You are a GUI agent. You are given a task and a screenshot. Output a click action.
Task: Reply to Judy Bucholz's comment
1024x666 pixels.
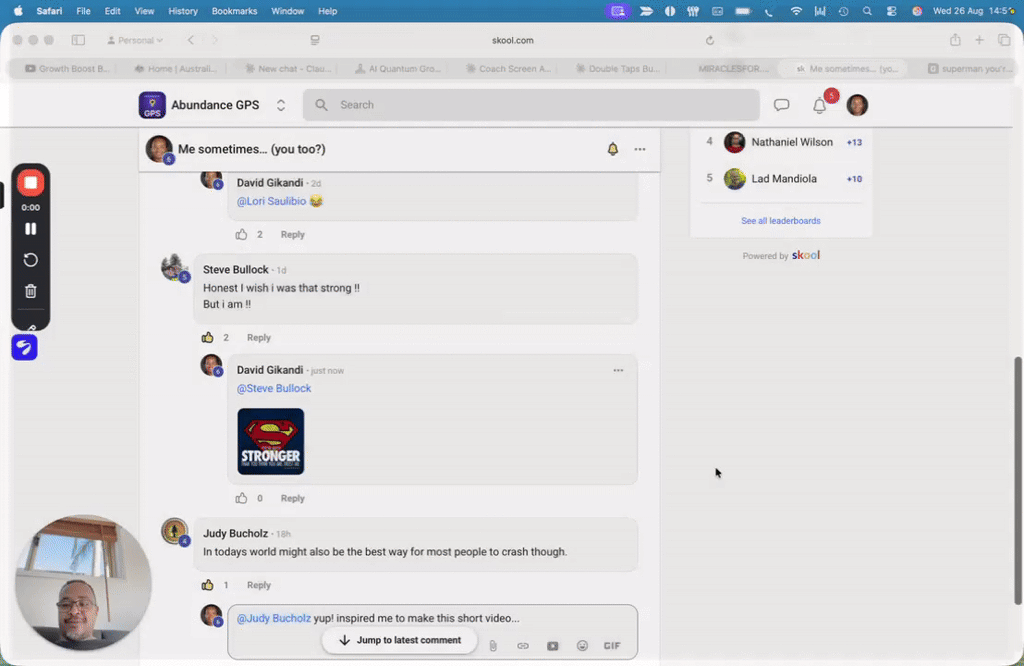point(259,585)
